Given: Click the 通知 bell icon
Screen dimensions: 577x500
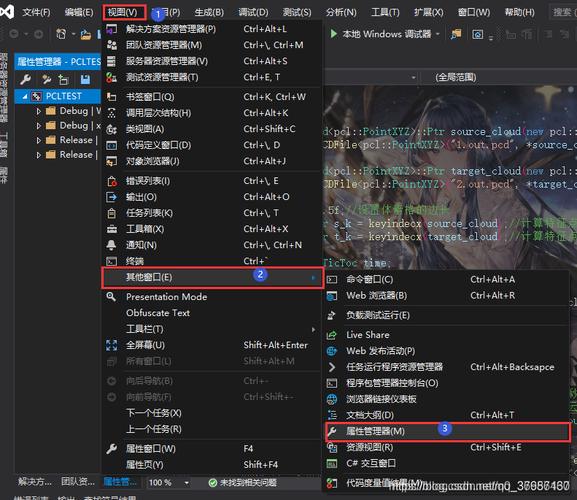Looking at the screenshot, I should (x=111, y=245).
